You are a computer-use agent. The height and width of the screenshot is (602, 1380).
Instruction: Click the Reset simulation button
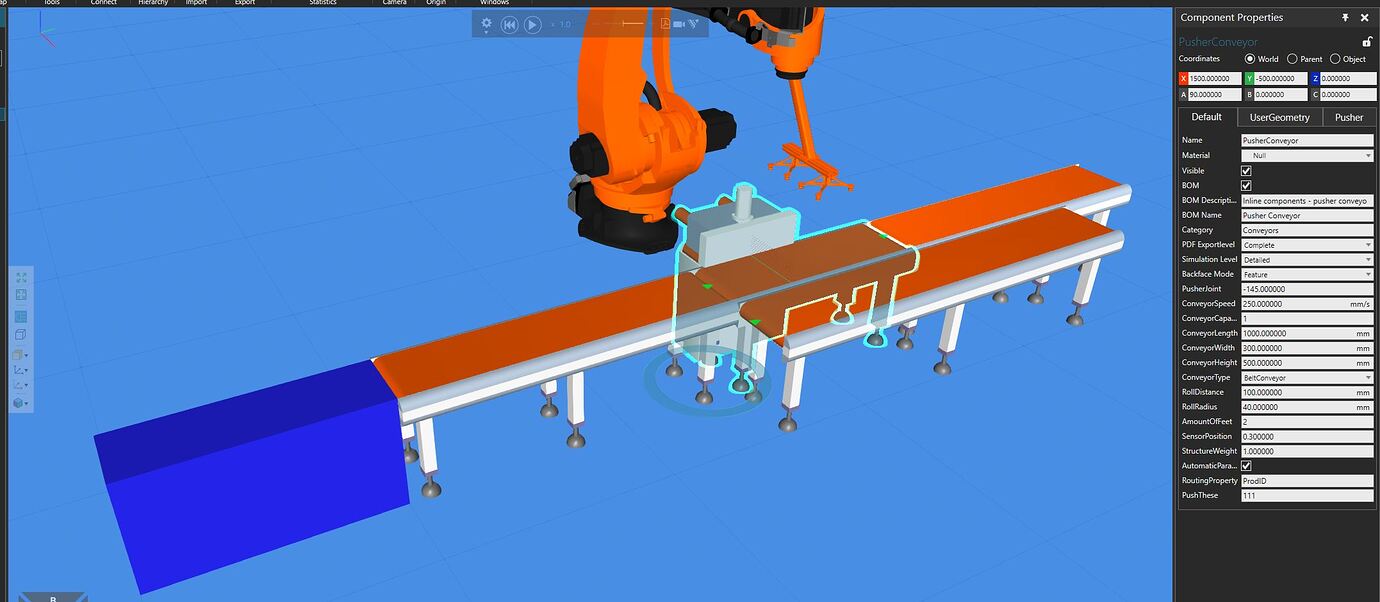pyautogui.click(x=510, y=24)
